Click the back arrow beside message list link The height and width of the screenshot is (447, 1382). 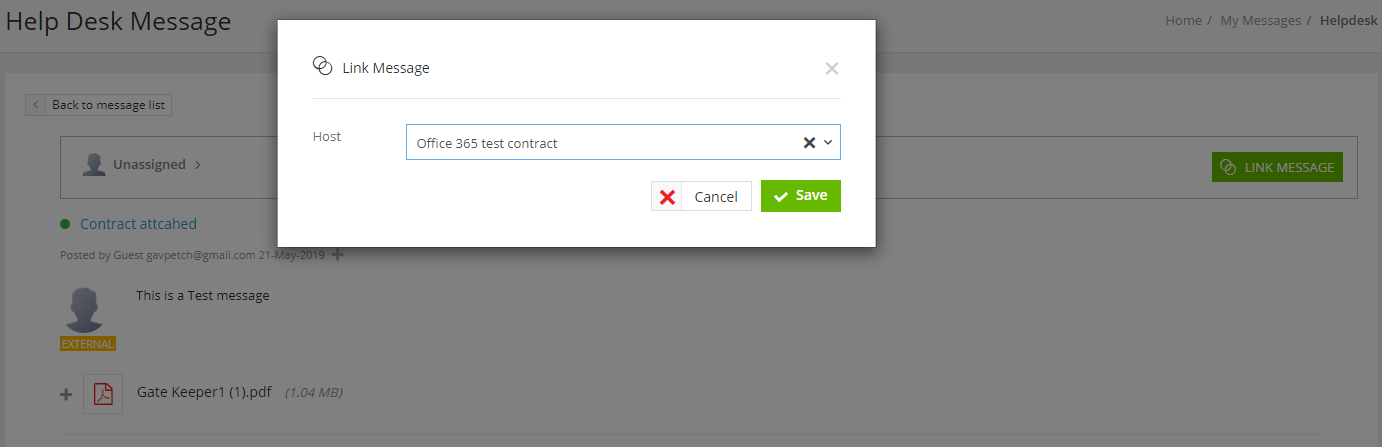[x=36, y=104]
